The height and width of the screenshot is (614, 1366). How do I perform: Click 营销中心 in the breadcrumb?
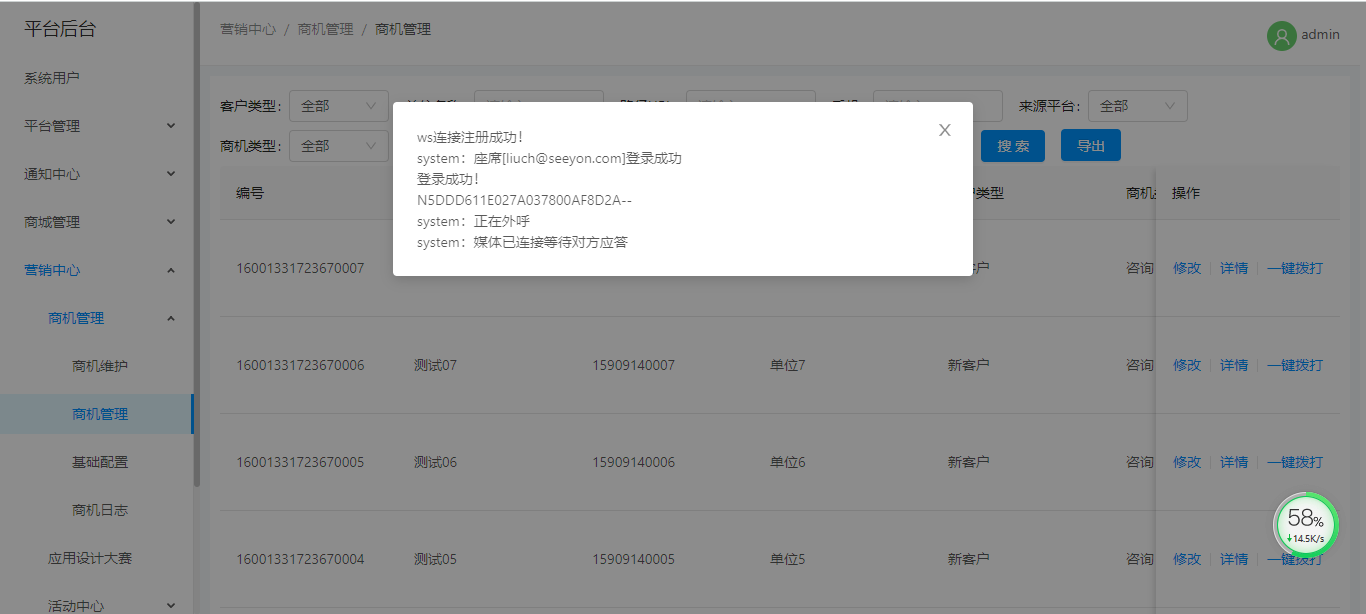pyautogui.click(x=248, y=29)
